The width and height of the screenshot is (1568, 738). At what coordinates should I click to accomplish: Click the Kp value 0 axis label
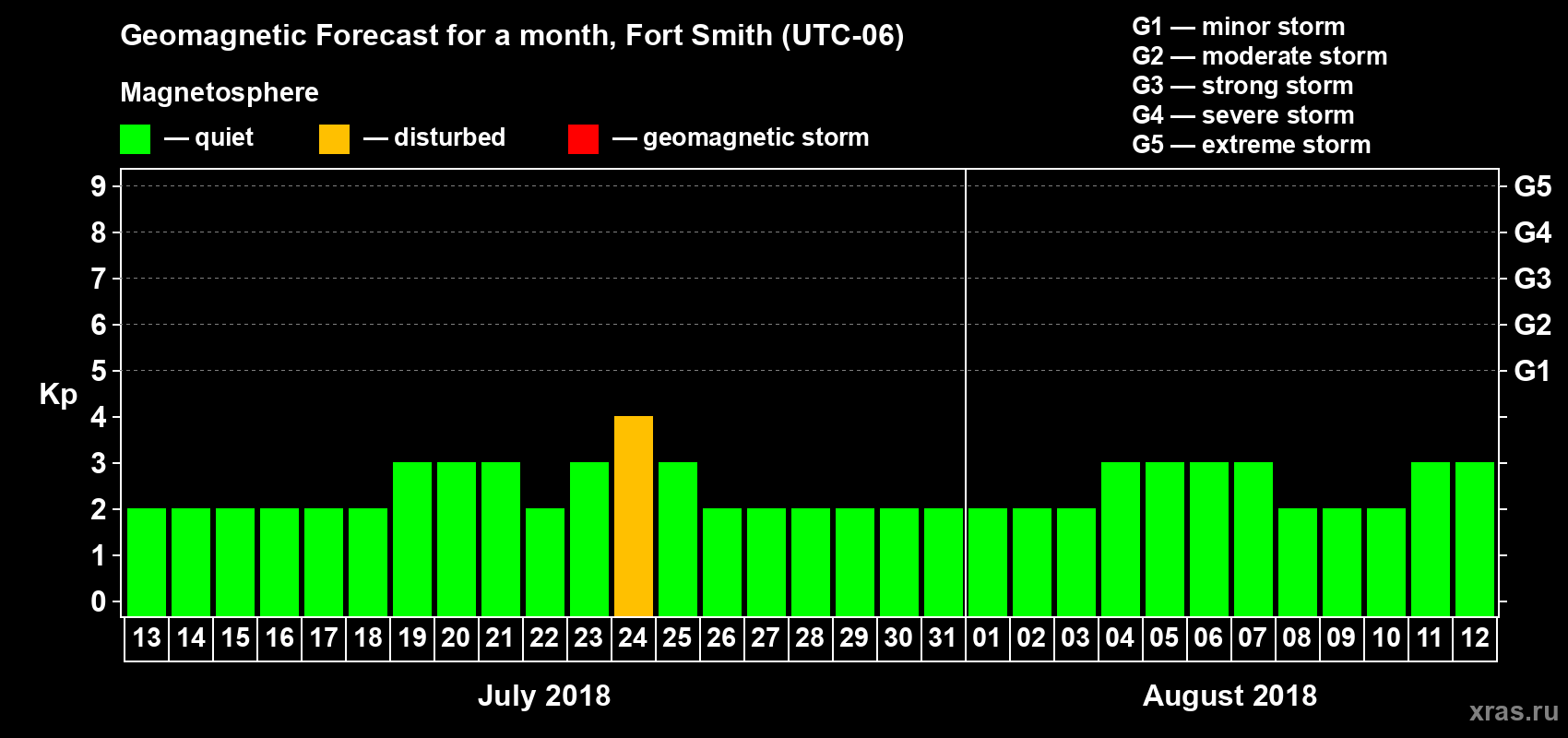click(x=99, y=601)
